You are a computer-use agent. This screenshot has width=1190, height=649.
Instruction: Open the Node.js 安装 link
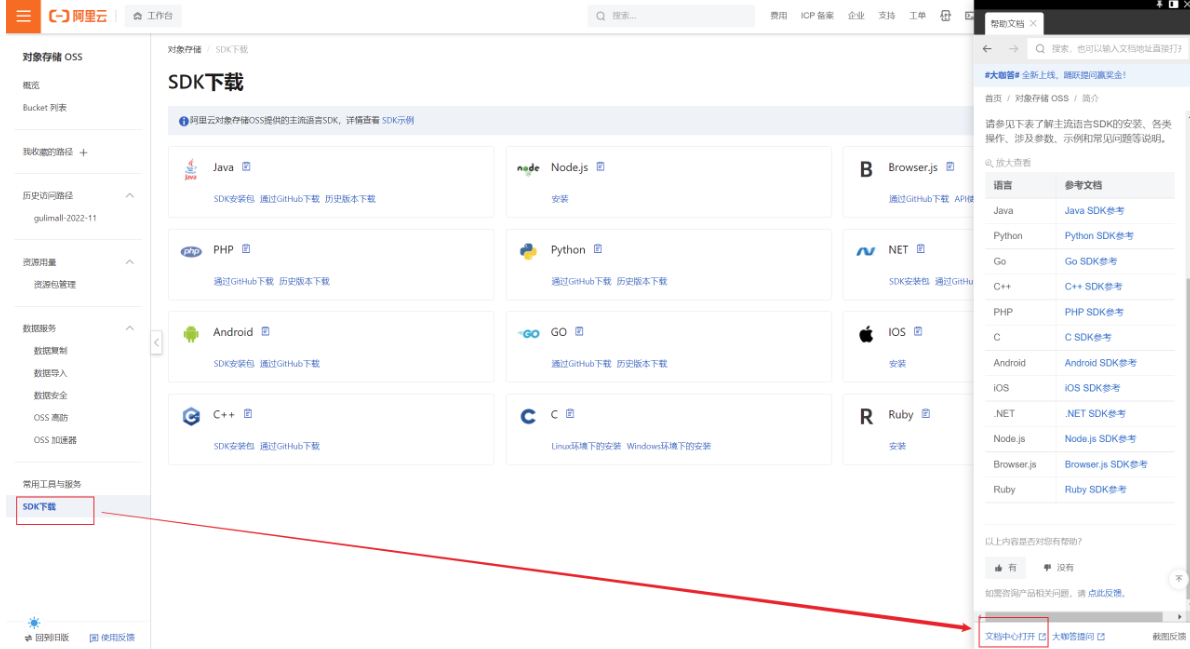559,199
